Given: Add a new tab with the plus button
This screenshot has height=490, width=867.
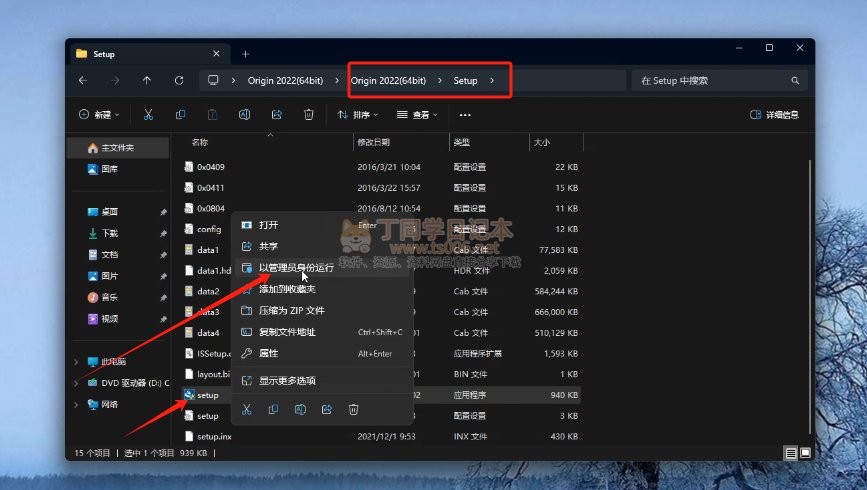Looking at the screenshot, I should [x=245, y=53].
